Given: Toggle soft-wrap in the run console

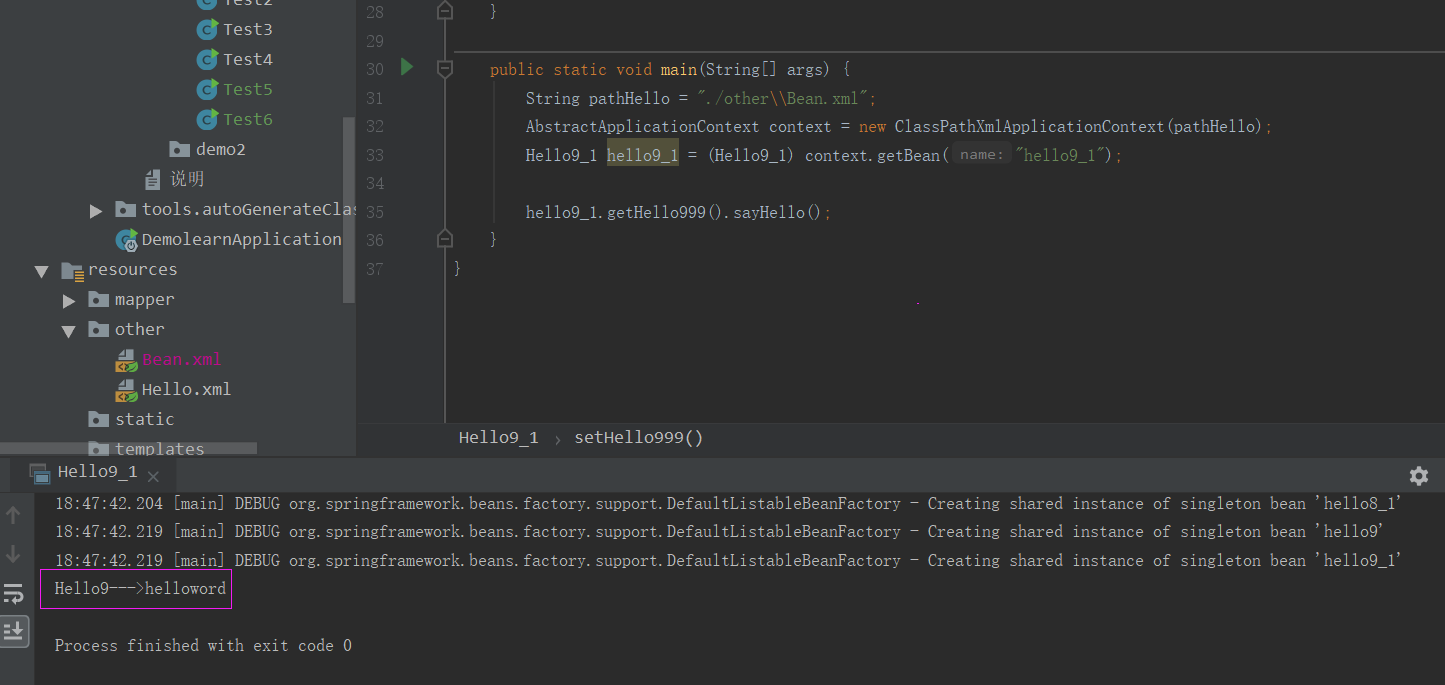Looking at the screenshot, I should pos(13,594).
